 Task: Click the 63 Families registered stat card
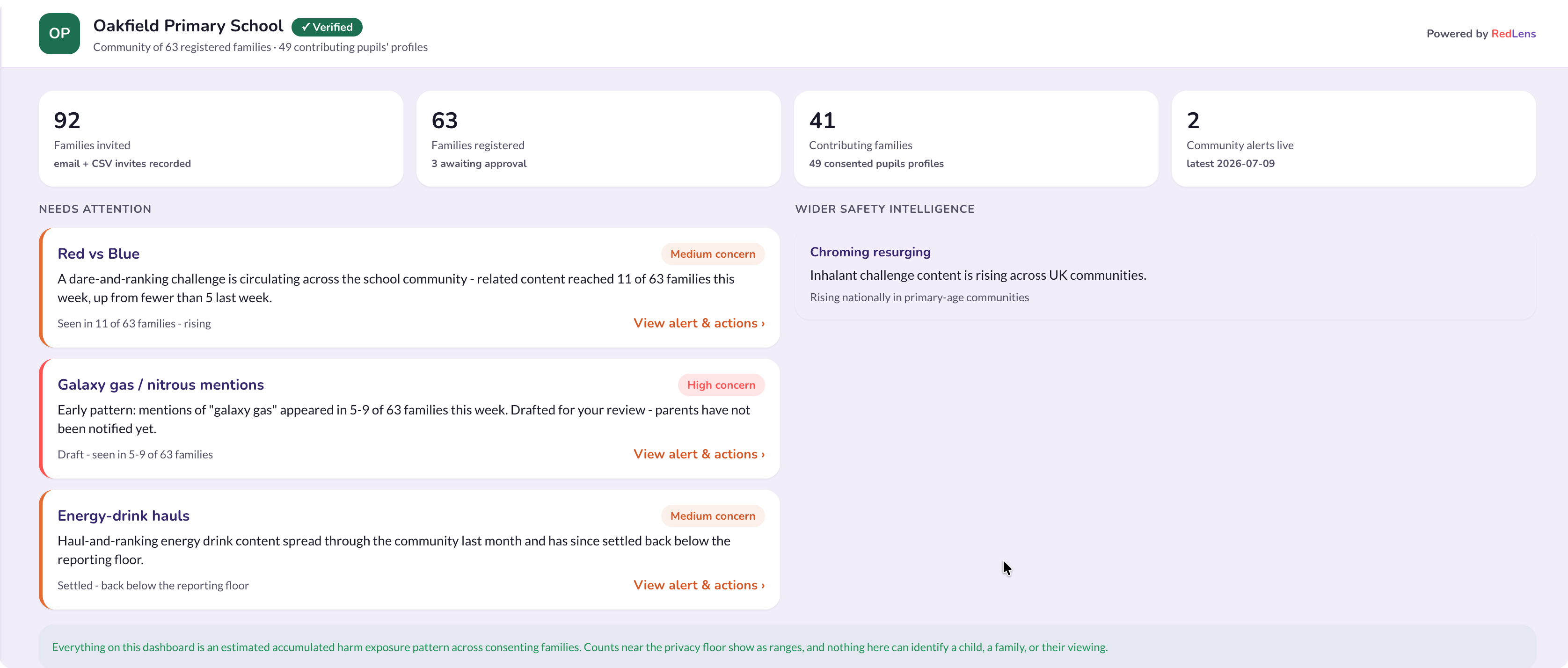tap(598, 139)
